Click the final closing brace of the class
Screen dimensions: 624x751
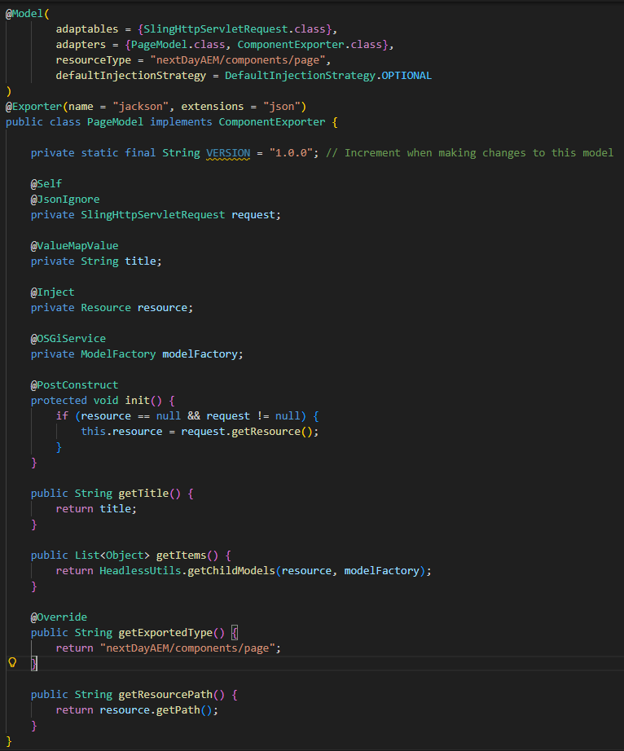coord(9,741)
